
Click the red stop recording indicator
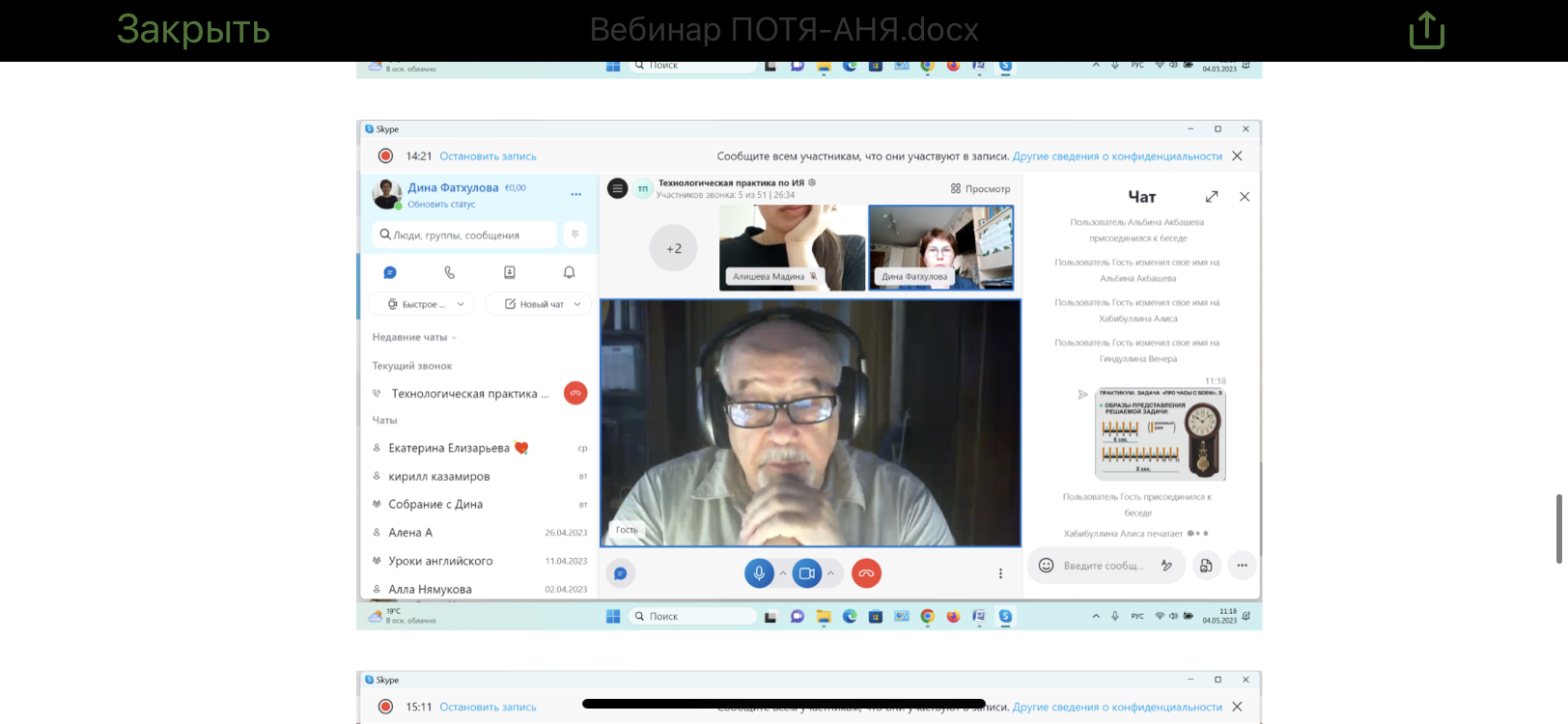click(385, 155)
